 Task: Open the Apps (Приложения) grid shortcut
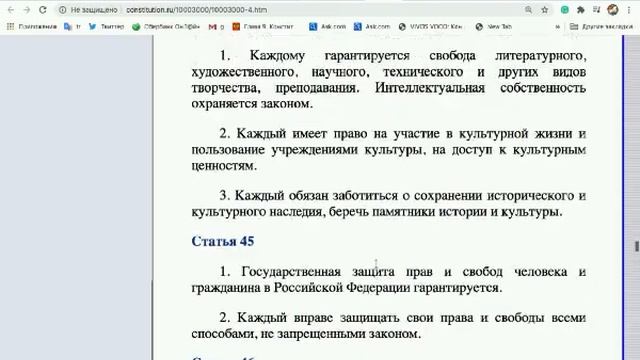click(32, 27)
